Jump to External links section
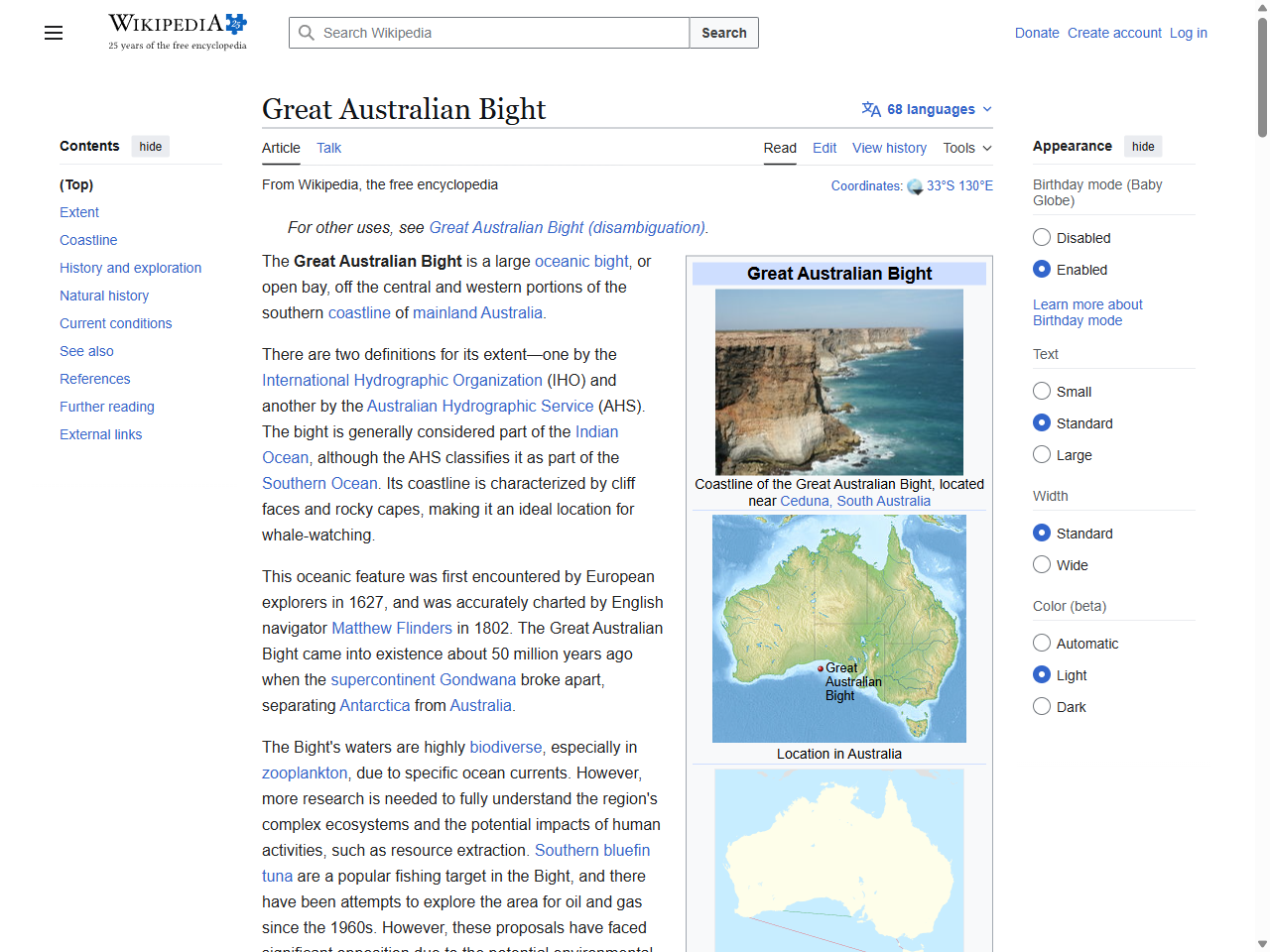Screen dimensions: 1270x952 100,434
